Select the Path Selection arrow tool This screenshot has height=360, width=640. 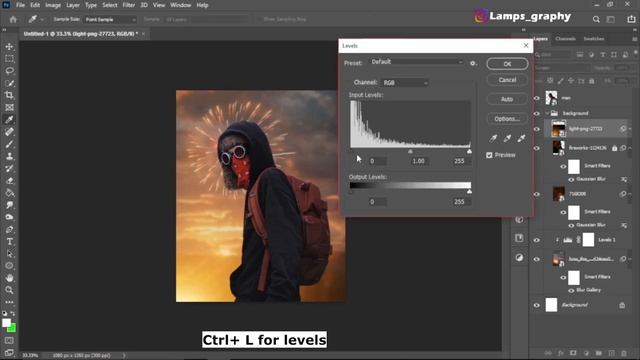coord(9,254)
